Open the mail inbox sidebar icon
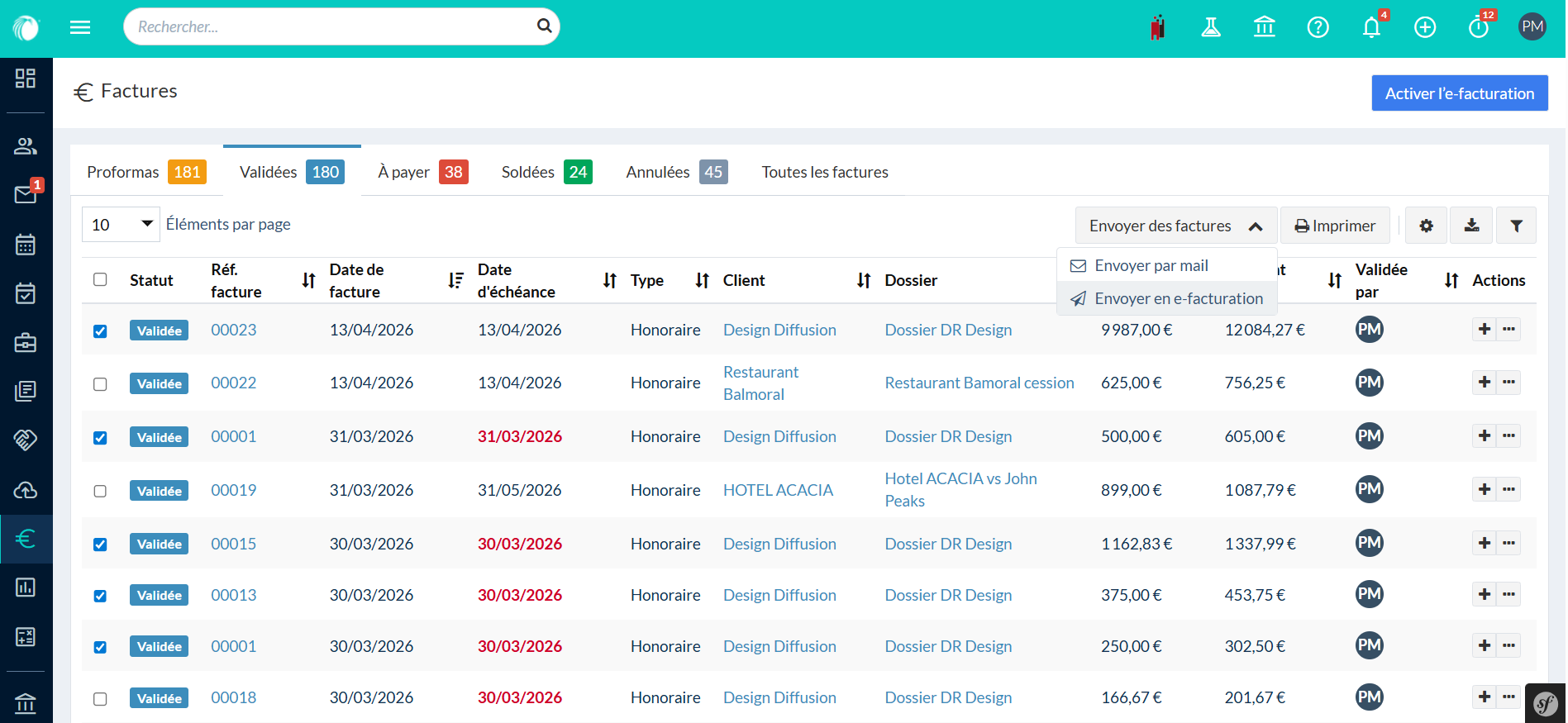The image size is (1568, 723). point(26,194)
